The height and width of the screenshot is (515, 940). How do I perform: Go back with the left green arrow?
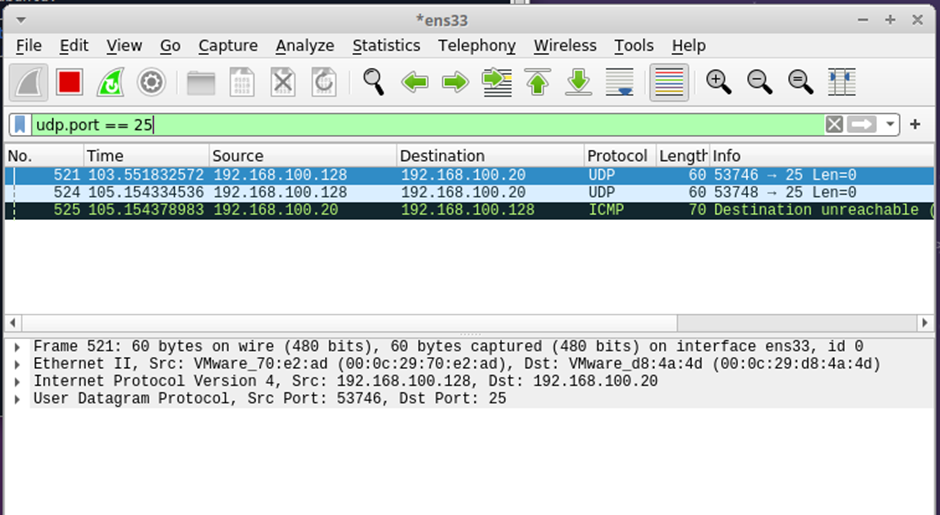414,82
